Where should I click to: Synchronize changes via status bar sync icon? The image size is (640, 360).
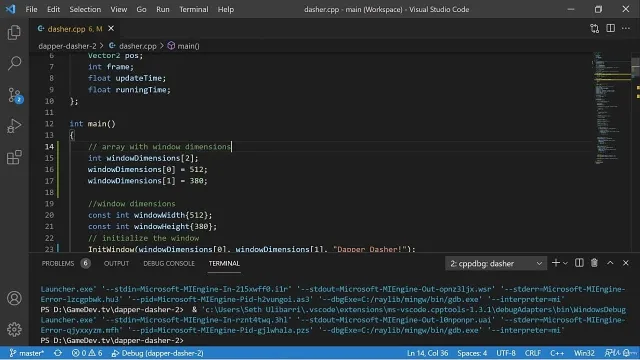click(58, 353)
